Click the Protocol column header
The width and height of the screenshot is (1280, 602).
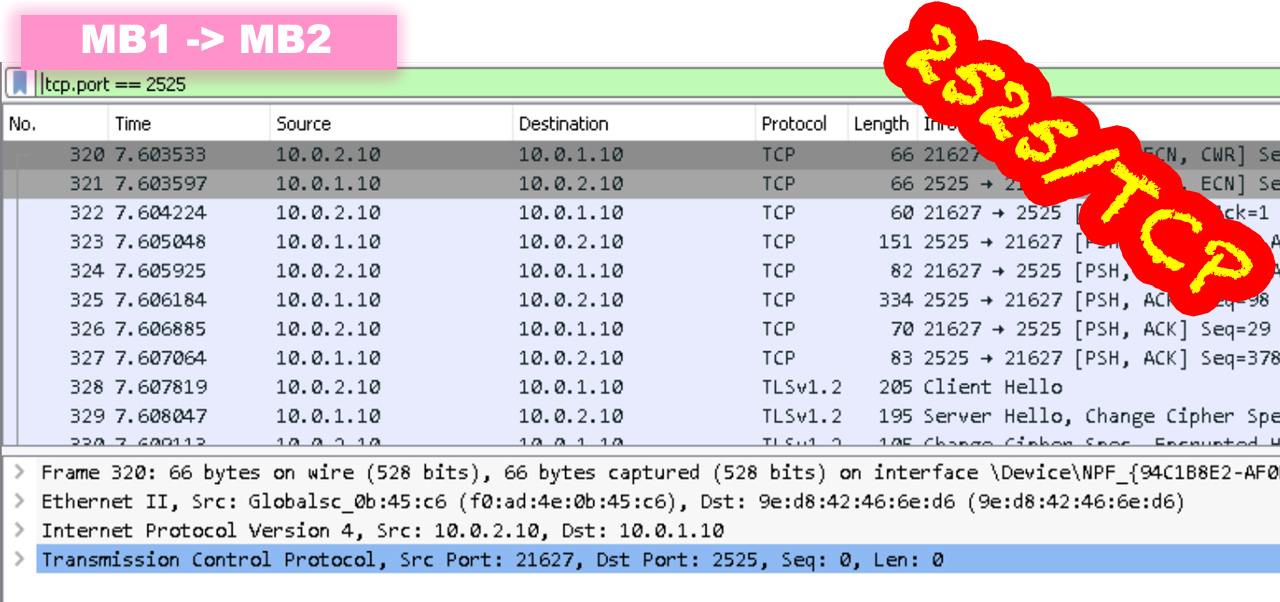pyautogui.click(x=795, y=123)
